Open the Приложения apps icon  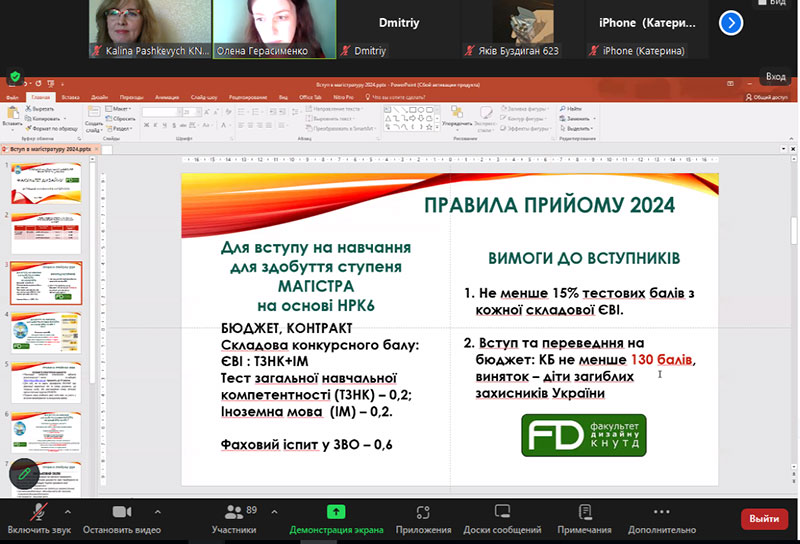(x=423, y=512)
